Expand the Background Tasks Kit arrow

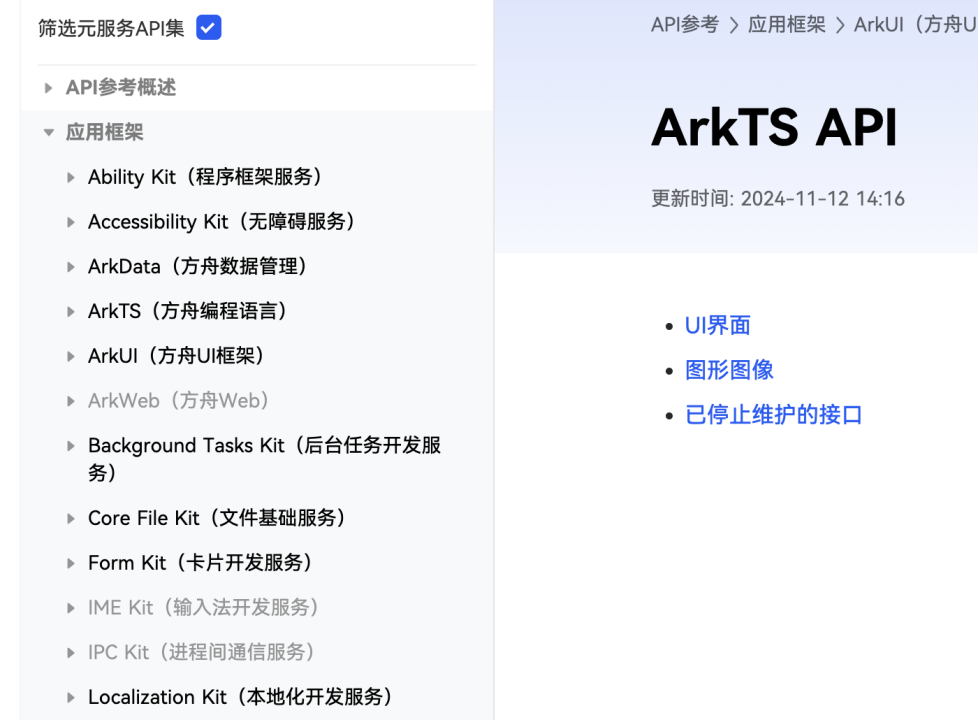point(70,446)
